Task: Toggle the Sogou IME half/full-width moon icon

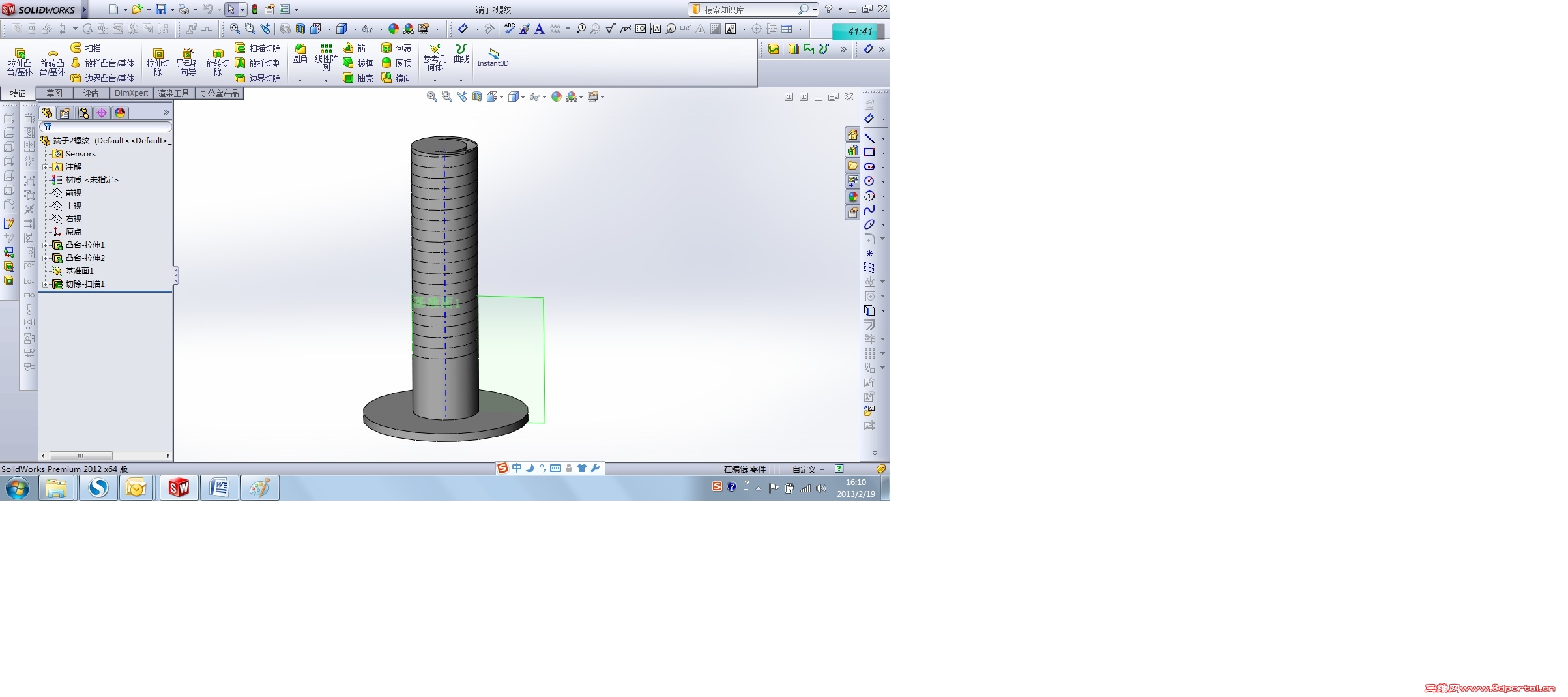Action: point(530,468)
